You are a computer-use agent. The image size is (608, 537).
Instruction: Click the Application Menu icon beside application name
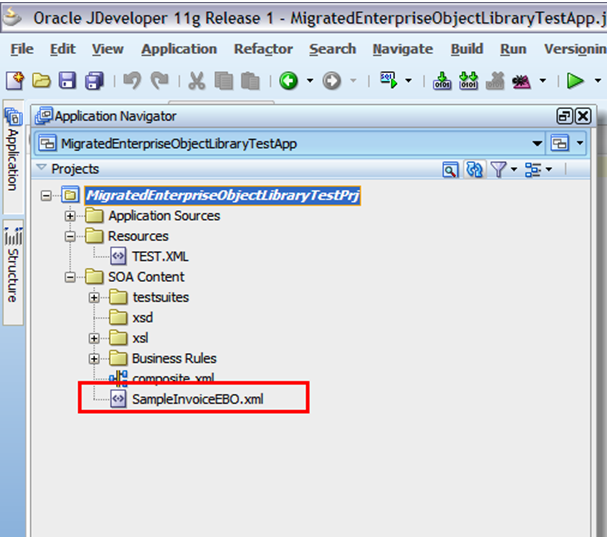pyautogui.click(x=560, y=144)
